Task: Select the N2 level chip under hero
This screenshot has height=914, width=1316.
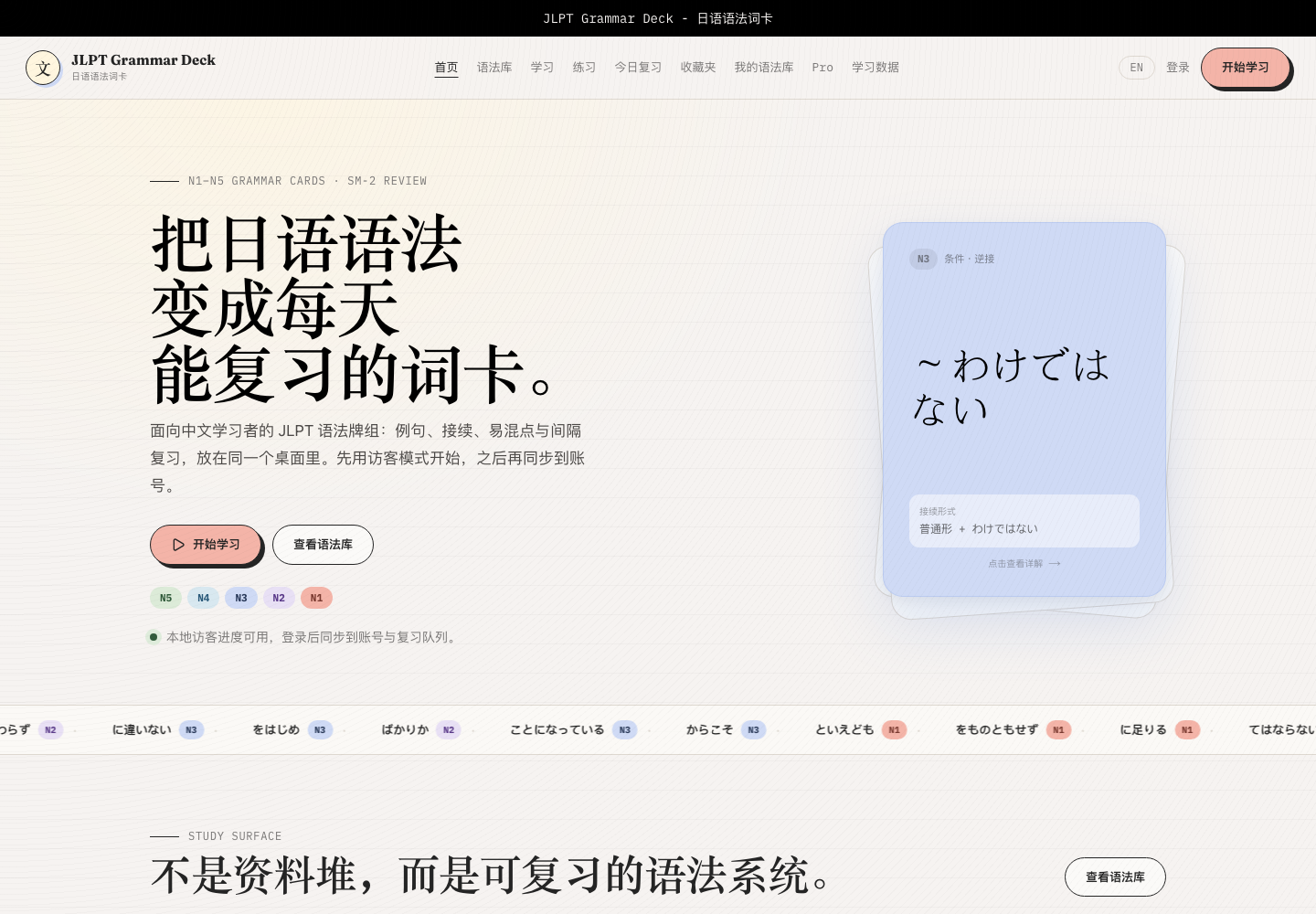Action: 279,598
